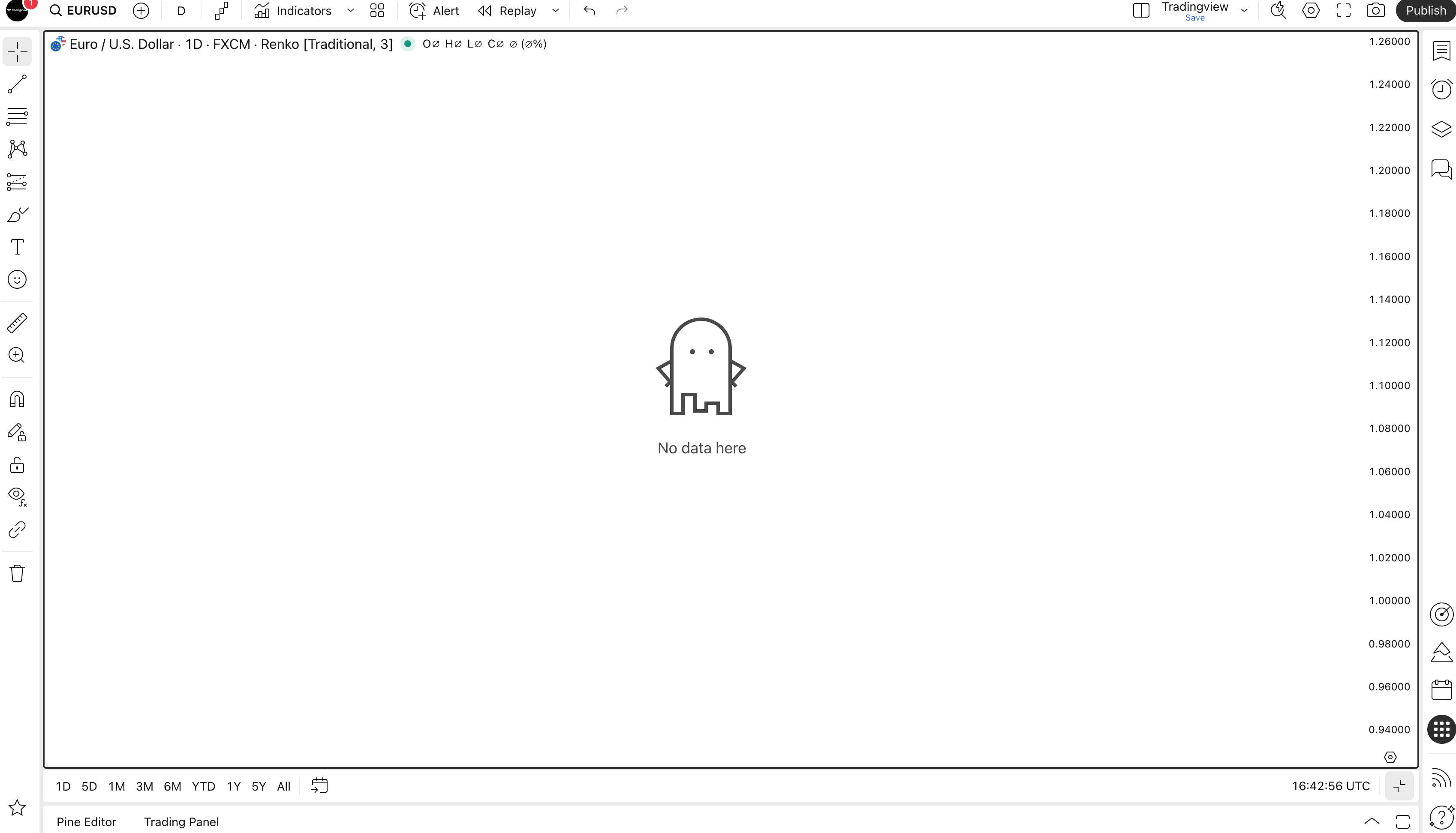
Task: Open the watchlist panel icon
Action: coord(1441,50)
